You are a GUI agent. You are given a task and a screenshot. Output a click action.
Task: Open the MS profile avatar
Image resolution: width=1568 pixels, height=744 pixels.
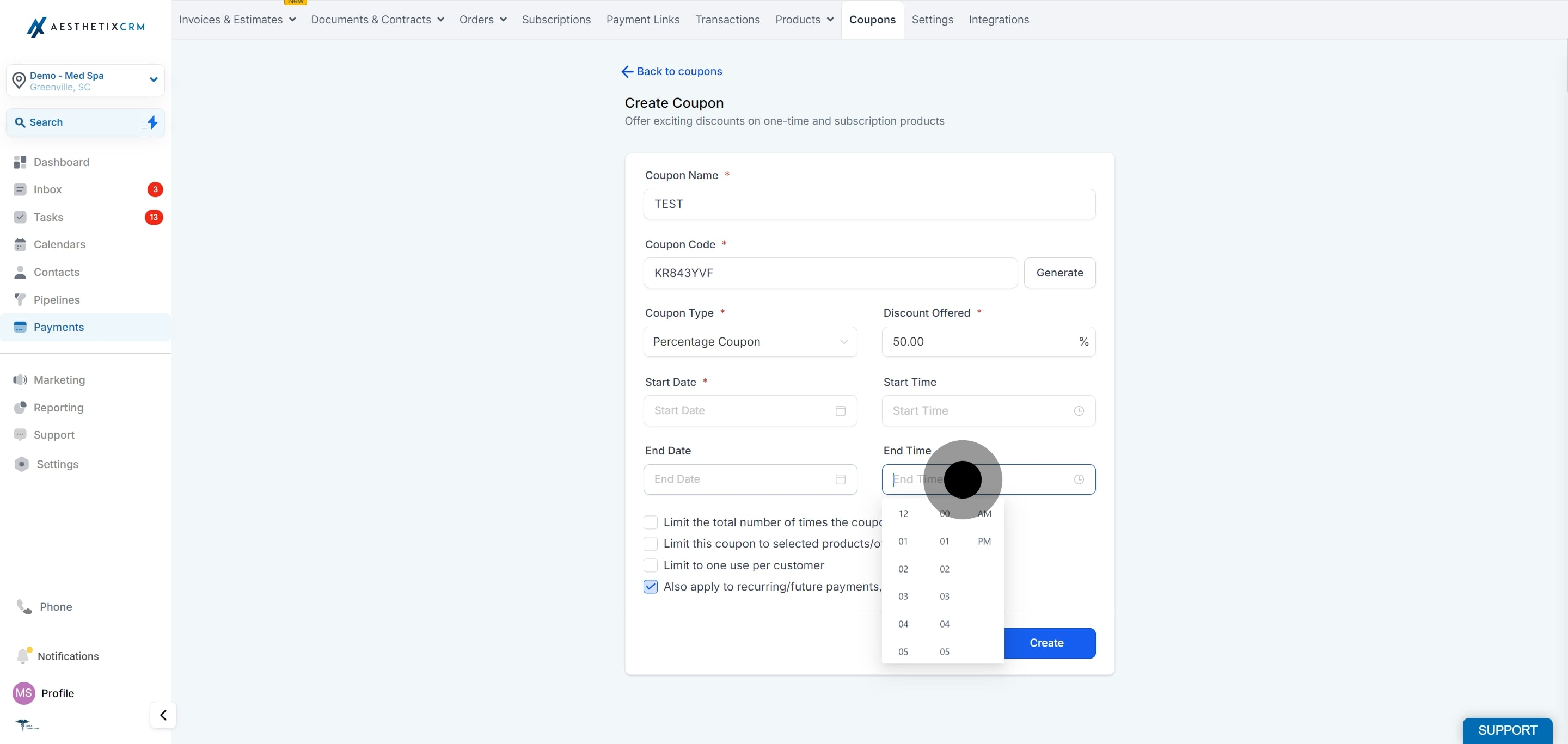24,693
